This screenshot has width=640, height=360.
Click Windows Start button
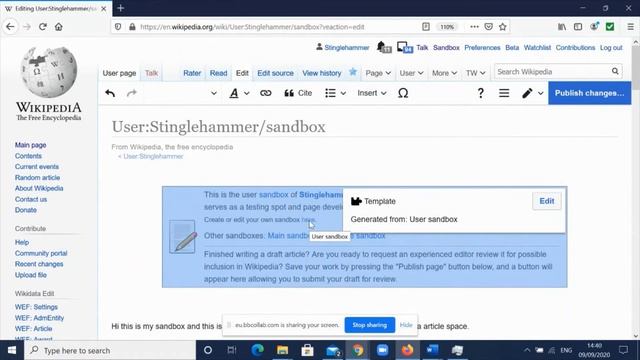12,350
